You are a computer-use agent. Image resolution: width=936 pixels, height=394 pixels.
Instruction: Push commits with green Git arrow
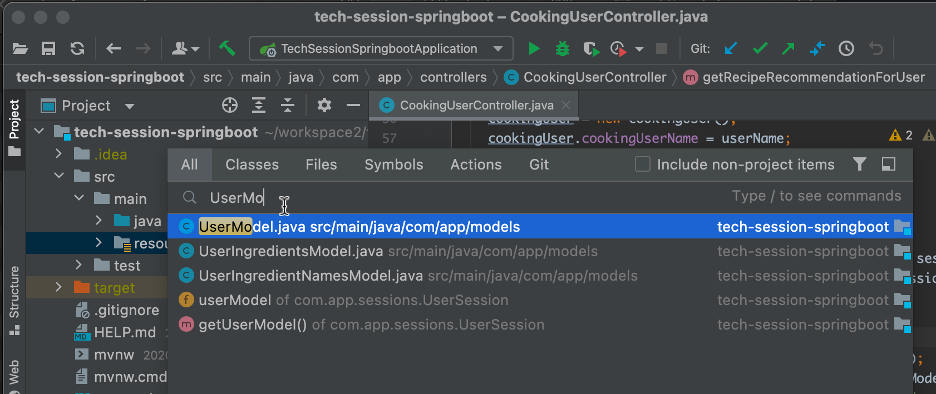tap(788, 49)
